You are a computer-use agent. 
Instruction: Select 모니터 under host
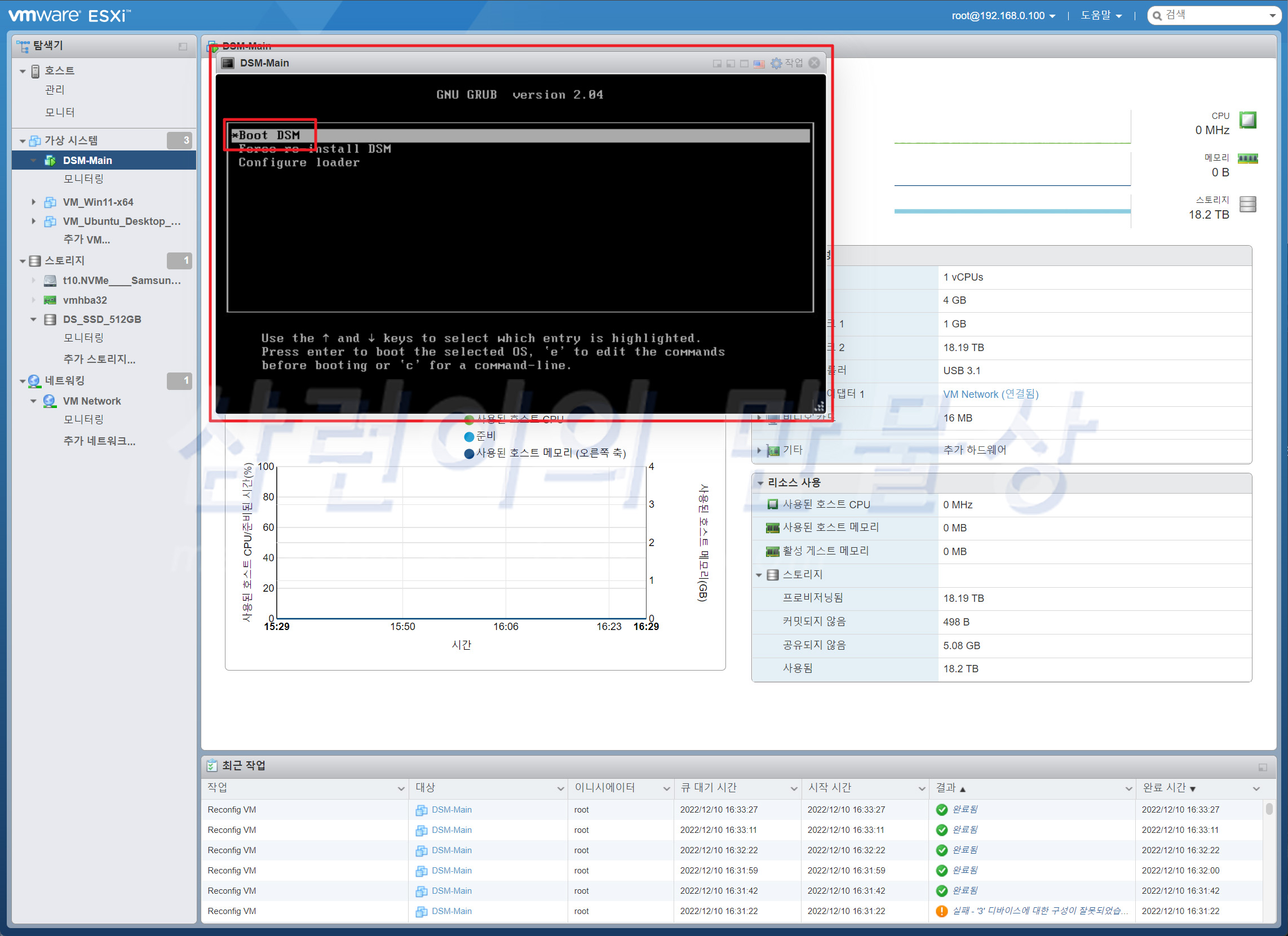(x=60, y=112)
